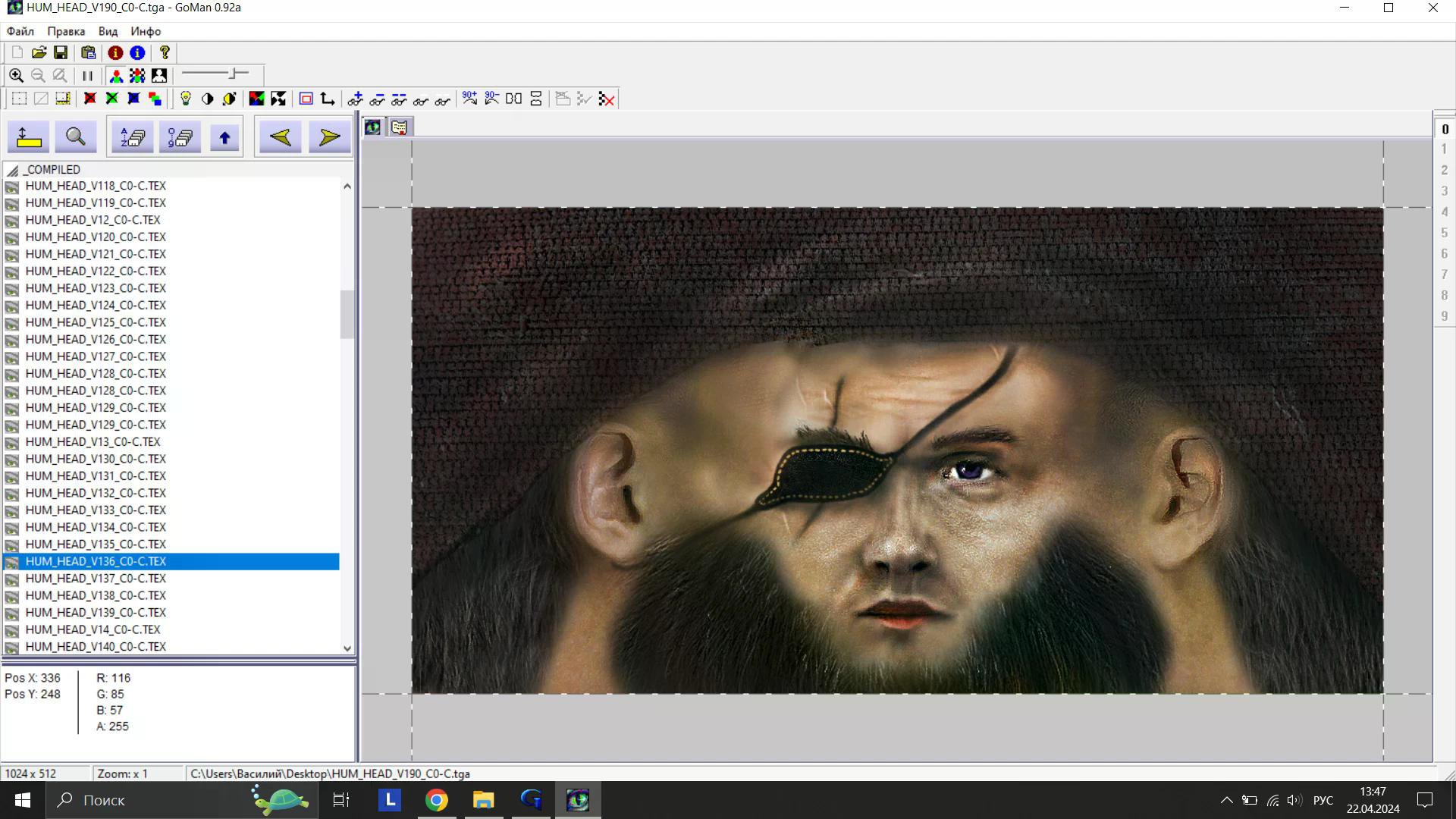Select mipmap level 1 on right strip
This screenshot has height=819, width=1456.
(x=1444, y=149)
